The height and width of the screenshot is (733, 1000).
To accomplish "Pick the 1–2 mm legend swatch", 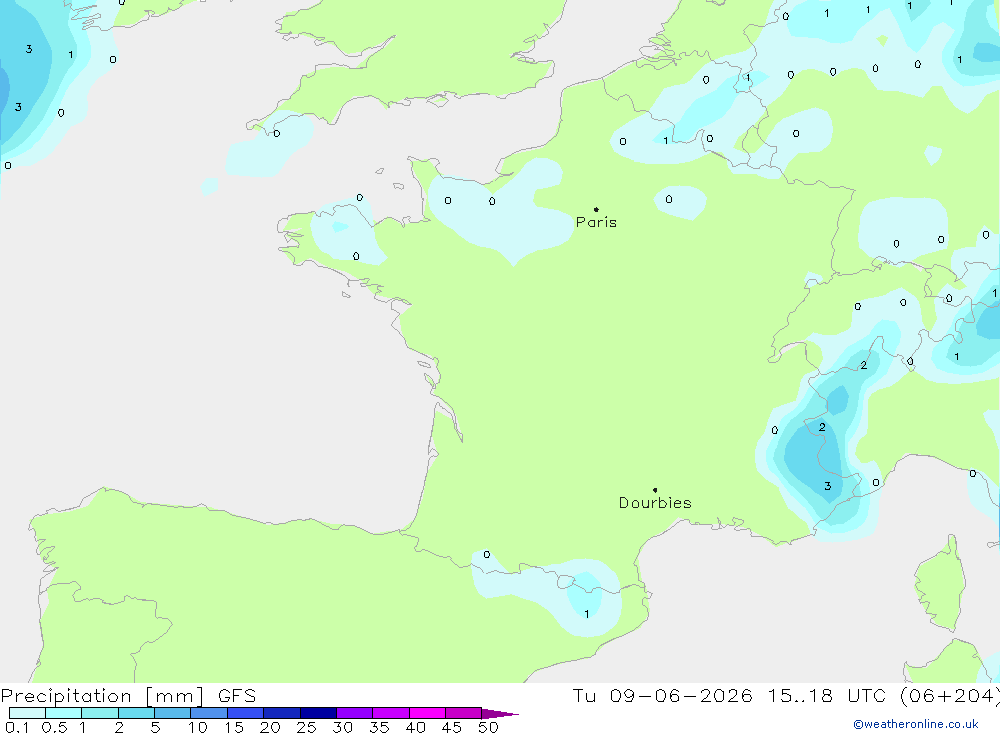I will click(100, 713).
